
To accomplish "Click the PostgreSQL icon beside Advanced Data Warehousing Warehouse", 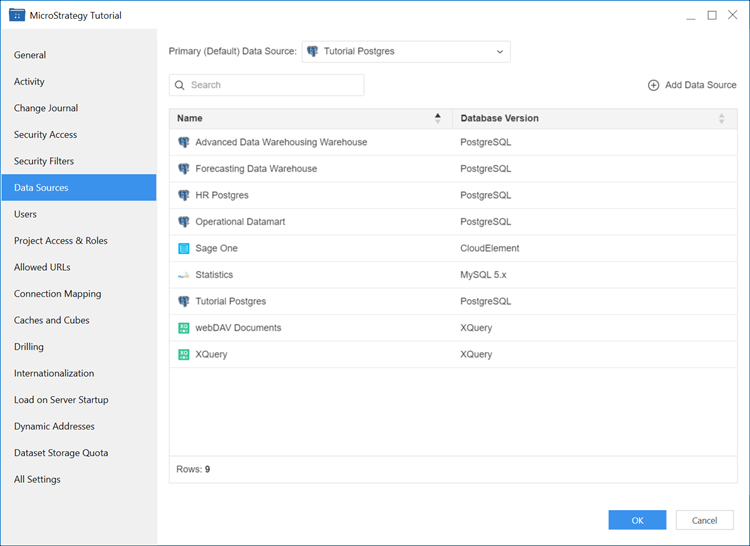I will (x=184, y=142).
